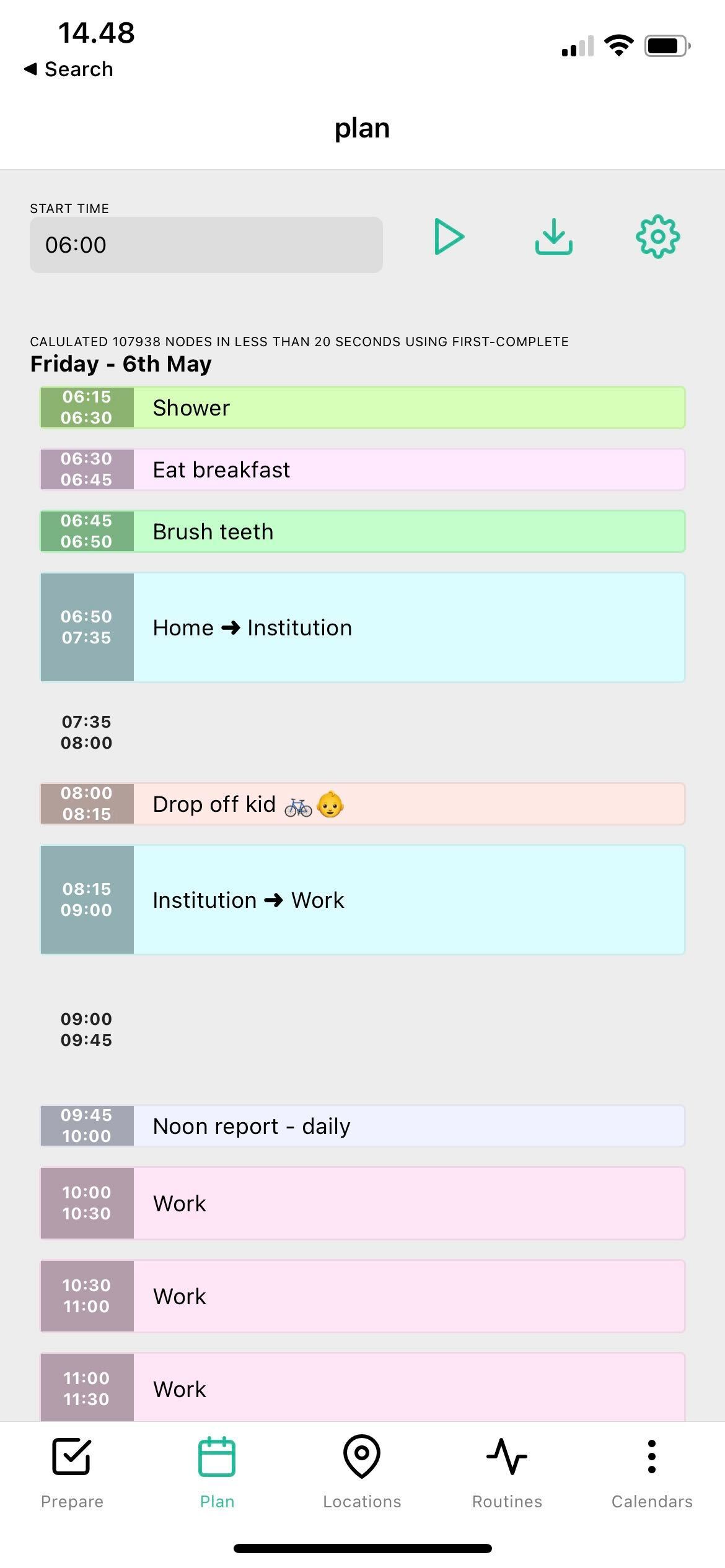Tap the download plan icon
The width and height of the screenshot is (725, 1568).
coord(553,237)
